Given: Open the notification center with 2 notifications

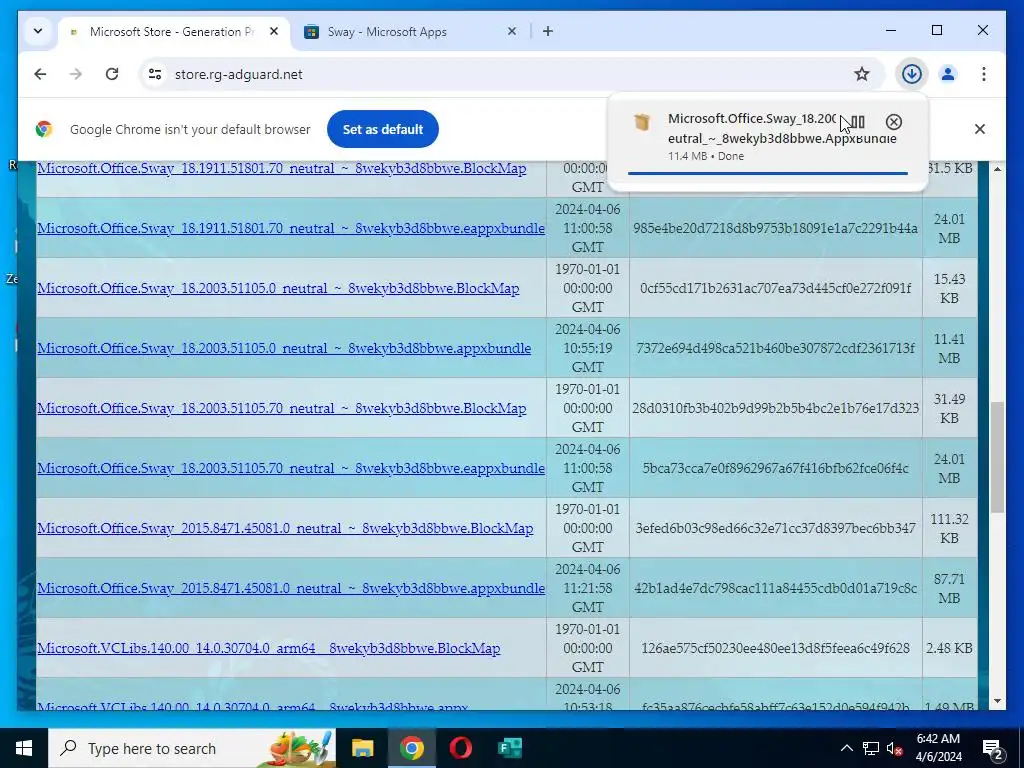Looking at the screenshot, I should click(993, 748).
